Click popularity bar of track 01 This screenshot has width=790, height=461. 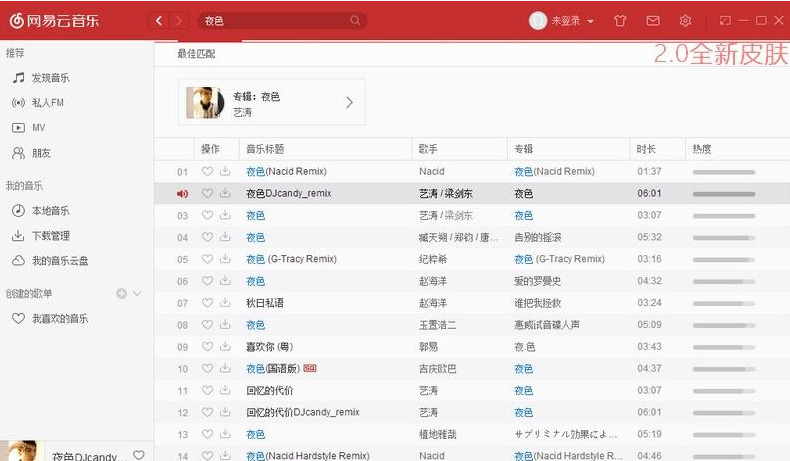(724, 172)
